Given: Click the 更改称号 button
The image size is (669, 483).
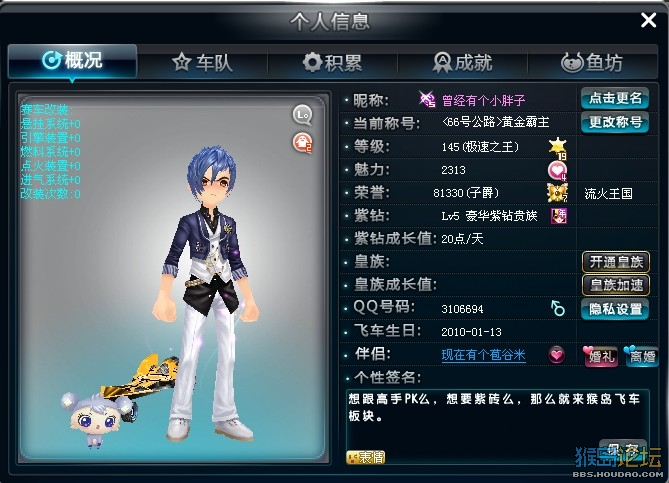Looking at the screenshot, I should pos(615,122).
